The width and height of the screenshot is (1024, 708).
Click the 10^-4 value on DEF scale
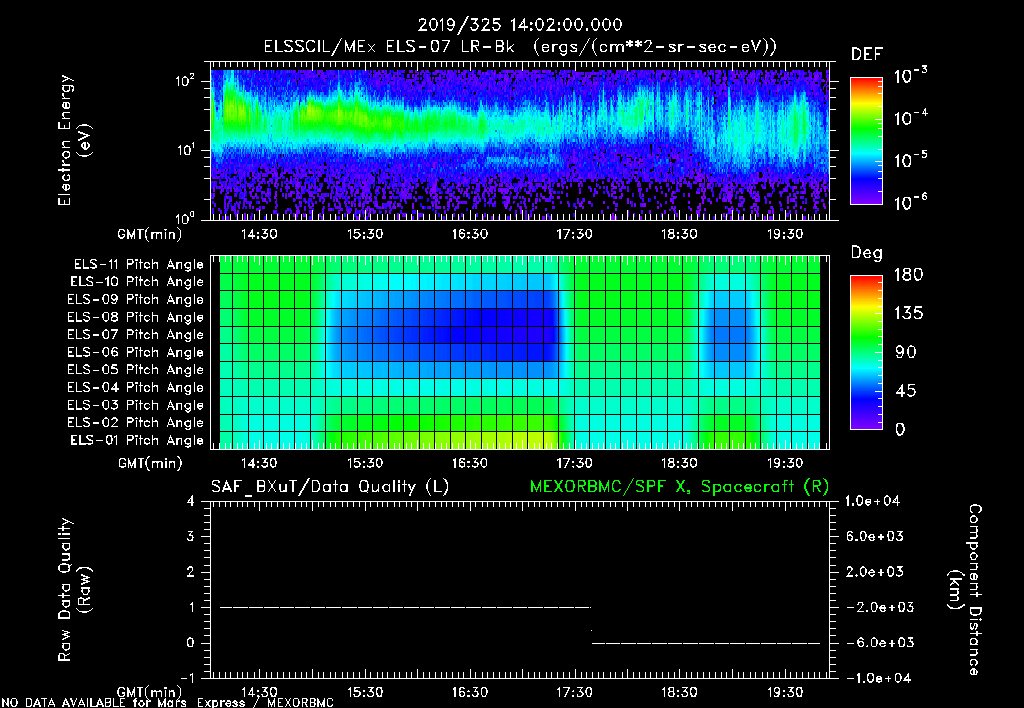[910, 118]
